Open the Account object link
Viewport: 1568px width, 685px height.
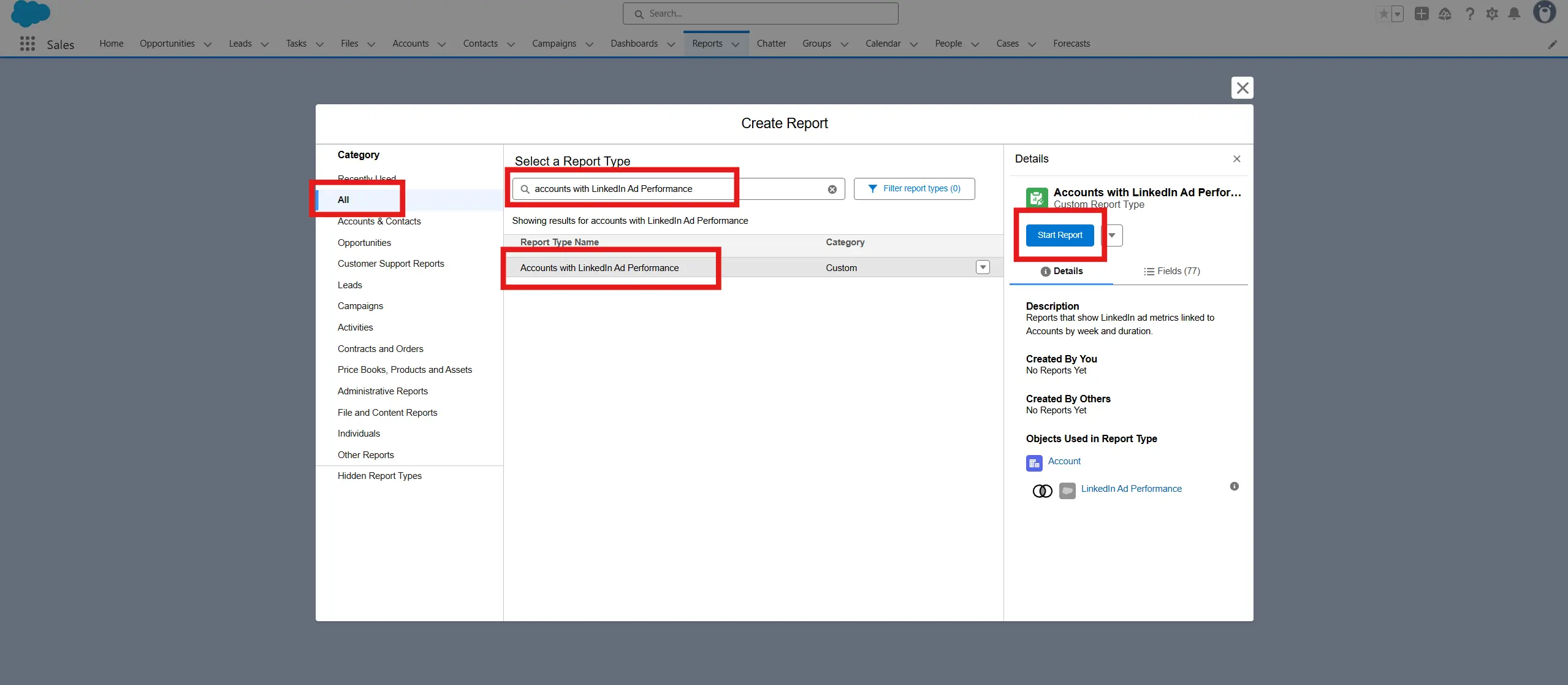[x=1064, y=461]
